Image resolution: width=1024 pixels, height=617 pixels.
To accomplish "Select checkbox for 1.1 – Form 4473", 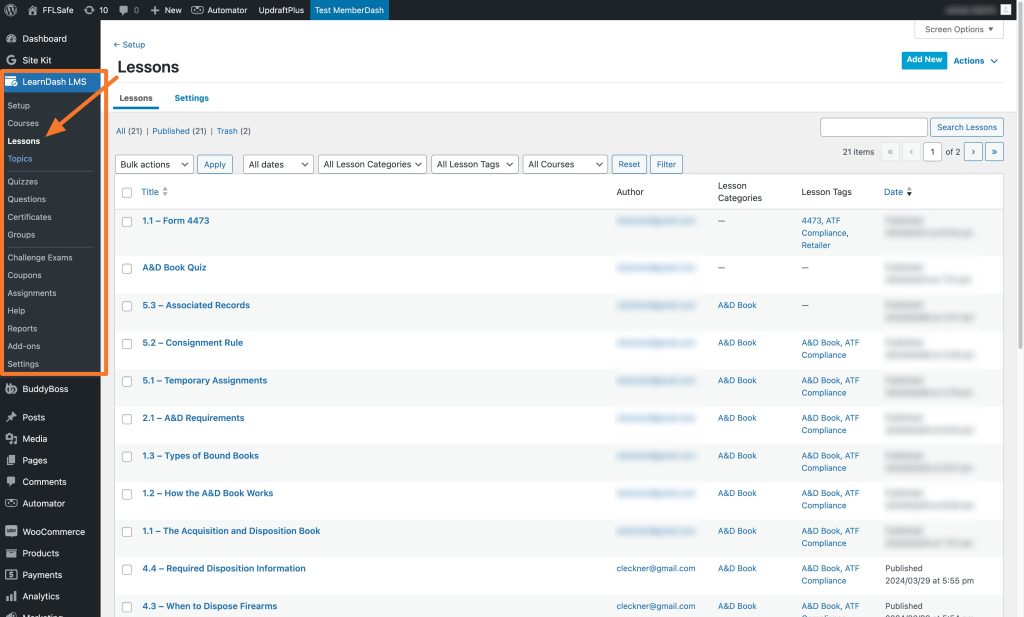I will (x=127, y=222).
